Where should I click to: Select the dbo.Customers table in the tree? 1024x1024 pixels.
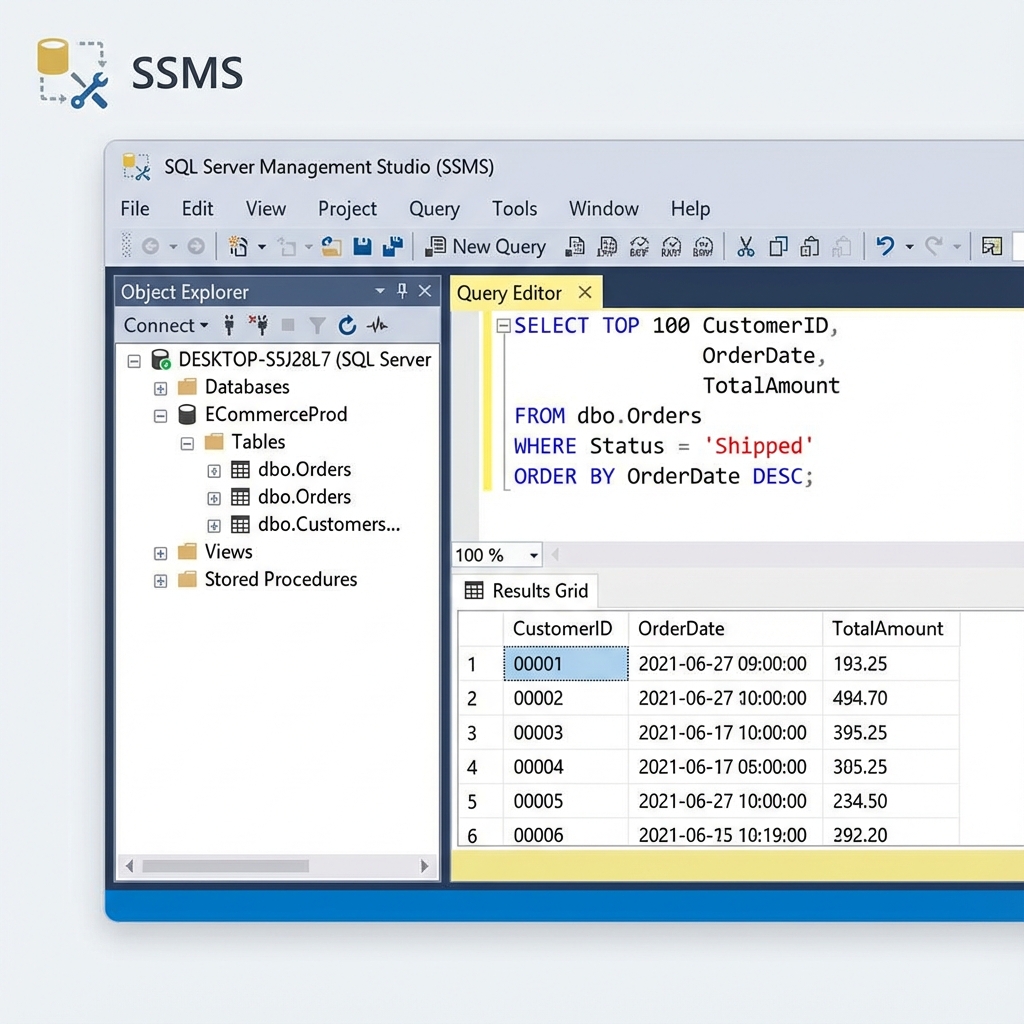pyautogui.click(x=328, y=524)
